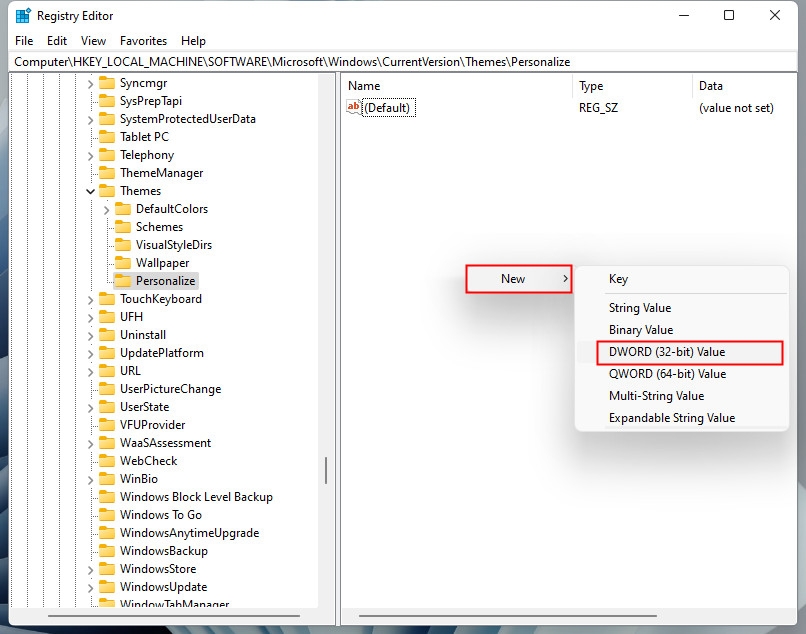806x634 pixels.
Task: Click the Wallpaper folder icon
Action: [123, 263]
